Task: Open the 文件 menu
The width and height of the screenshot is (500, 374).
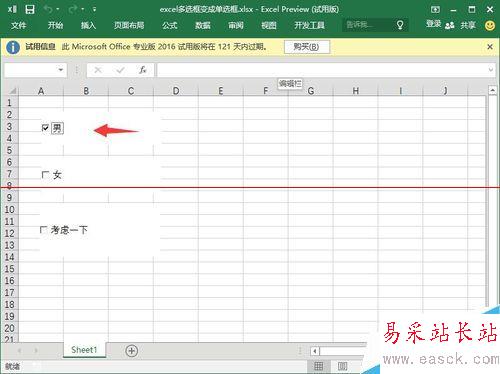Action: [18, 25]
